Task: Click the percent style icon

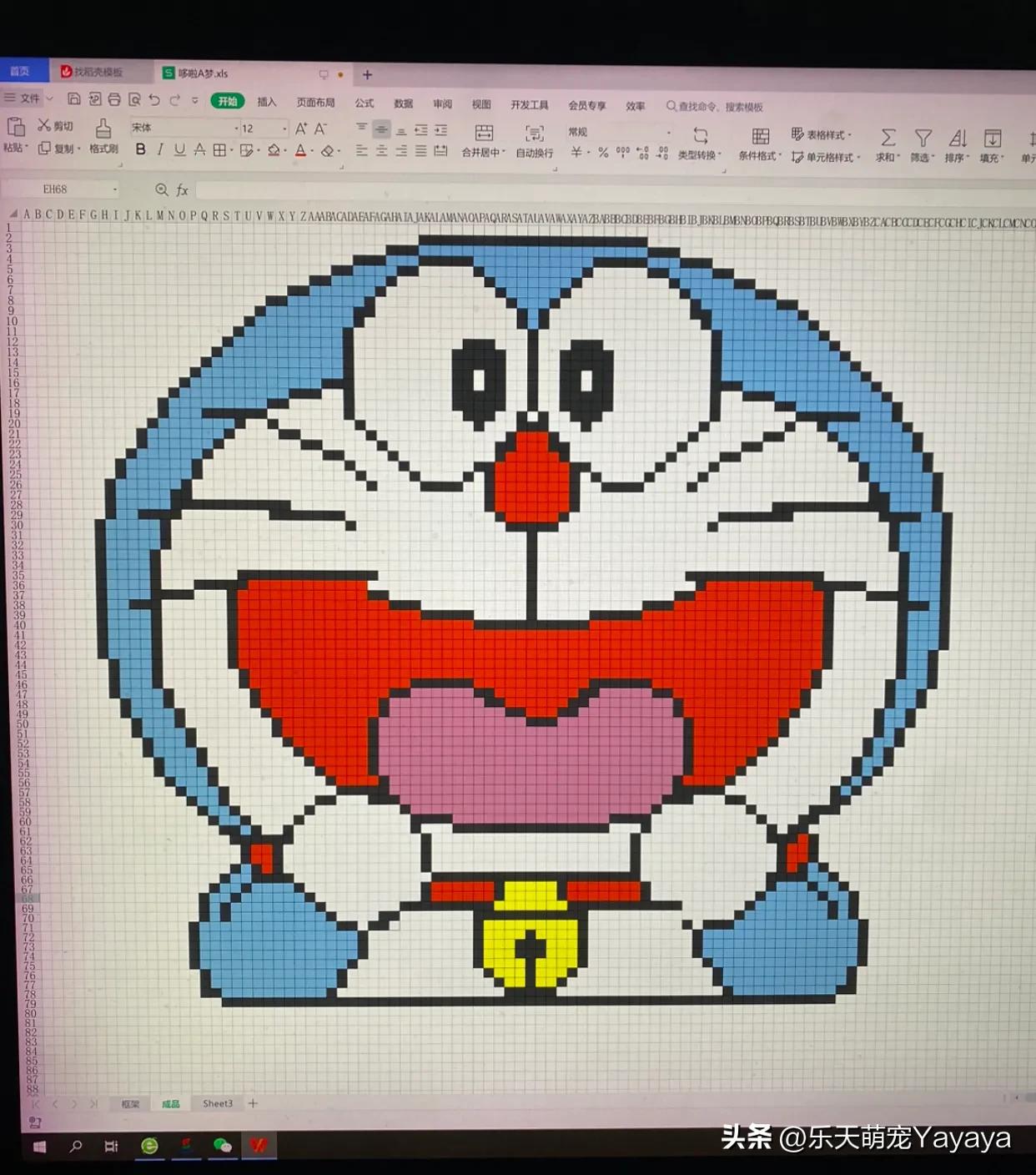Action: tap(603, 153)
